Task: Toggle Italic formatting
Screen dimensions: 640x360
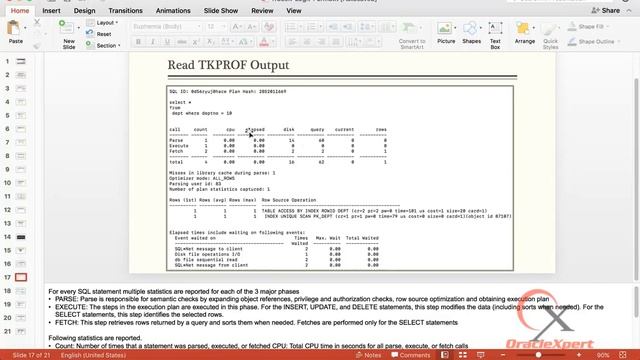Action: pos(153,42)
